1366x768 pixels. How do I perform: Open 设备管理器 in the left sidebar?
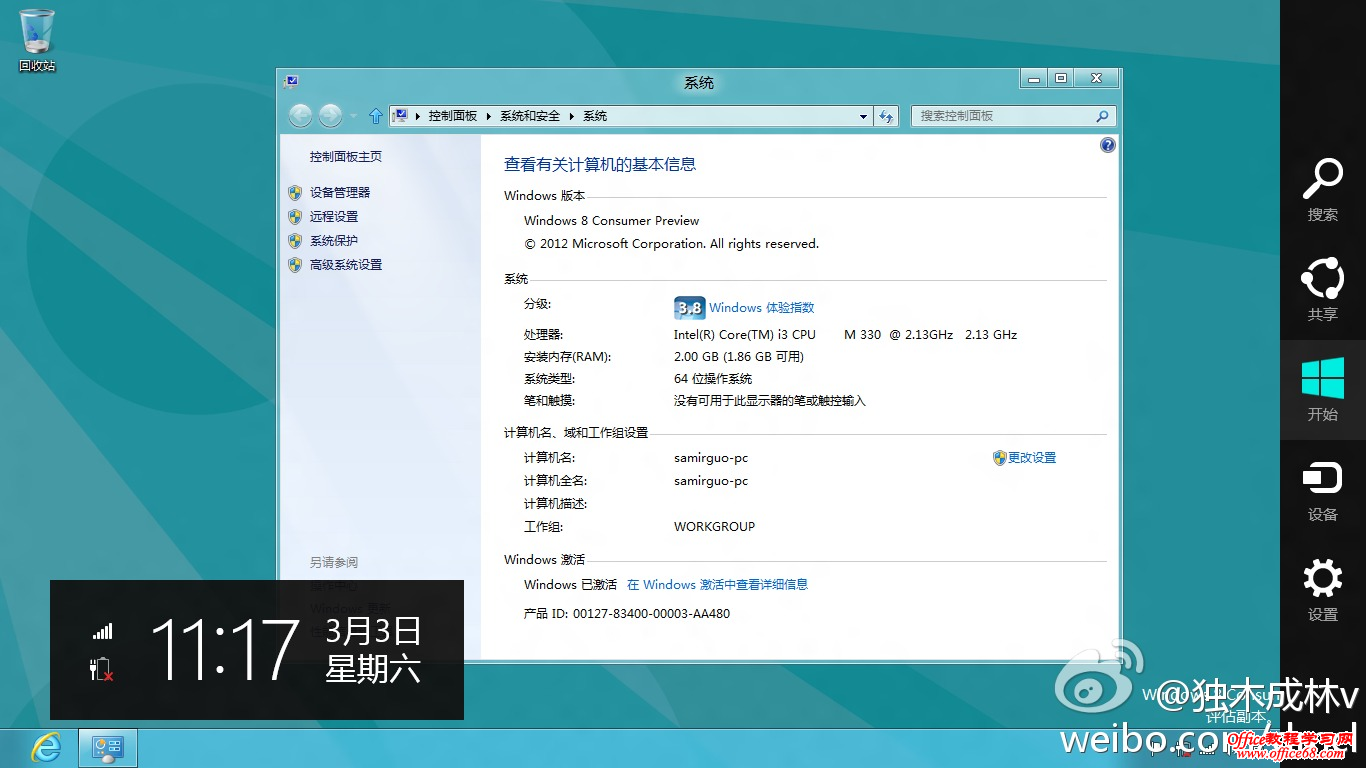(x=340, y=193)
